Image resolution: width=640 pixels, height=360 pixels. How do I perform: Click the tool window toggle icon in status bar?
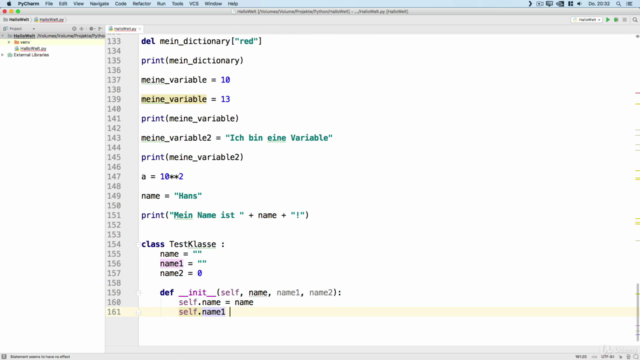pyautogui.click(x=4, y=356)
